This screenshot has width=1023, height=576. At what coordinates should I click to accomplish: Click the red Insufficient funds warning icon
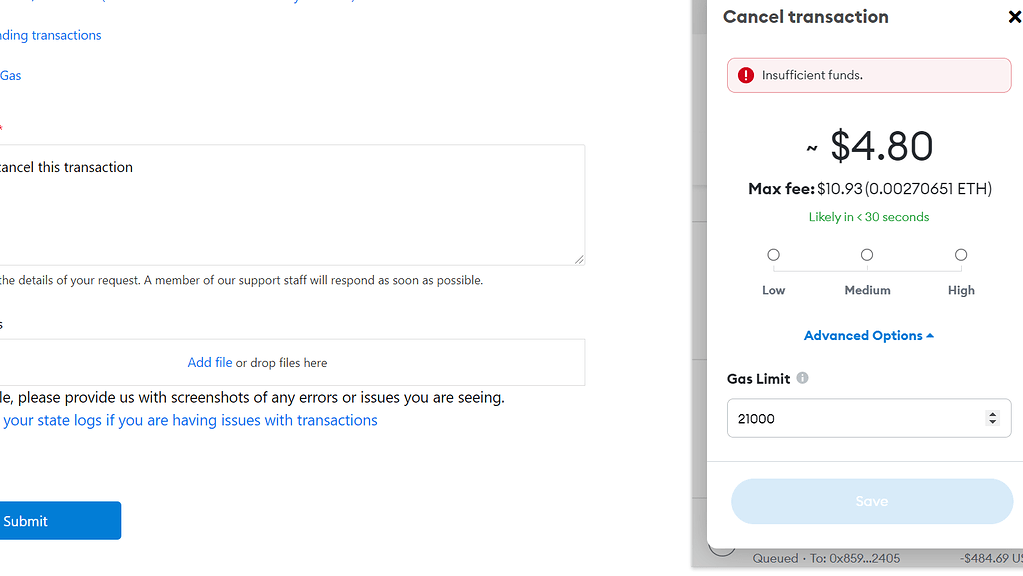(x=745, y=75)
